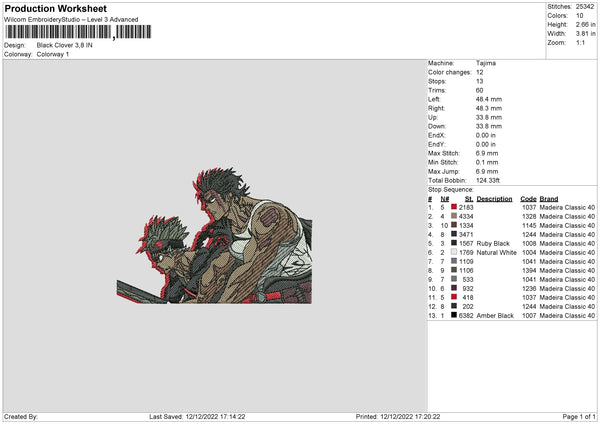Click the Stops value 13
600x424 pixels.
pos(479,81)
